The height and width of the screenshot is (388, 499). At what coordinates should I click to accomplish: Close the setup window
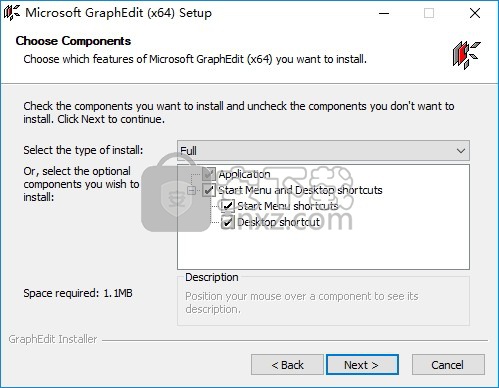click(475, 13)
